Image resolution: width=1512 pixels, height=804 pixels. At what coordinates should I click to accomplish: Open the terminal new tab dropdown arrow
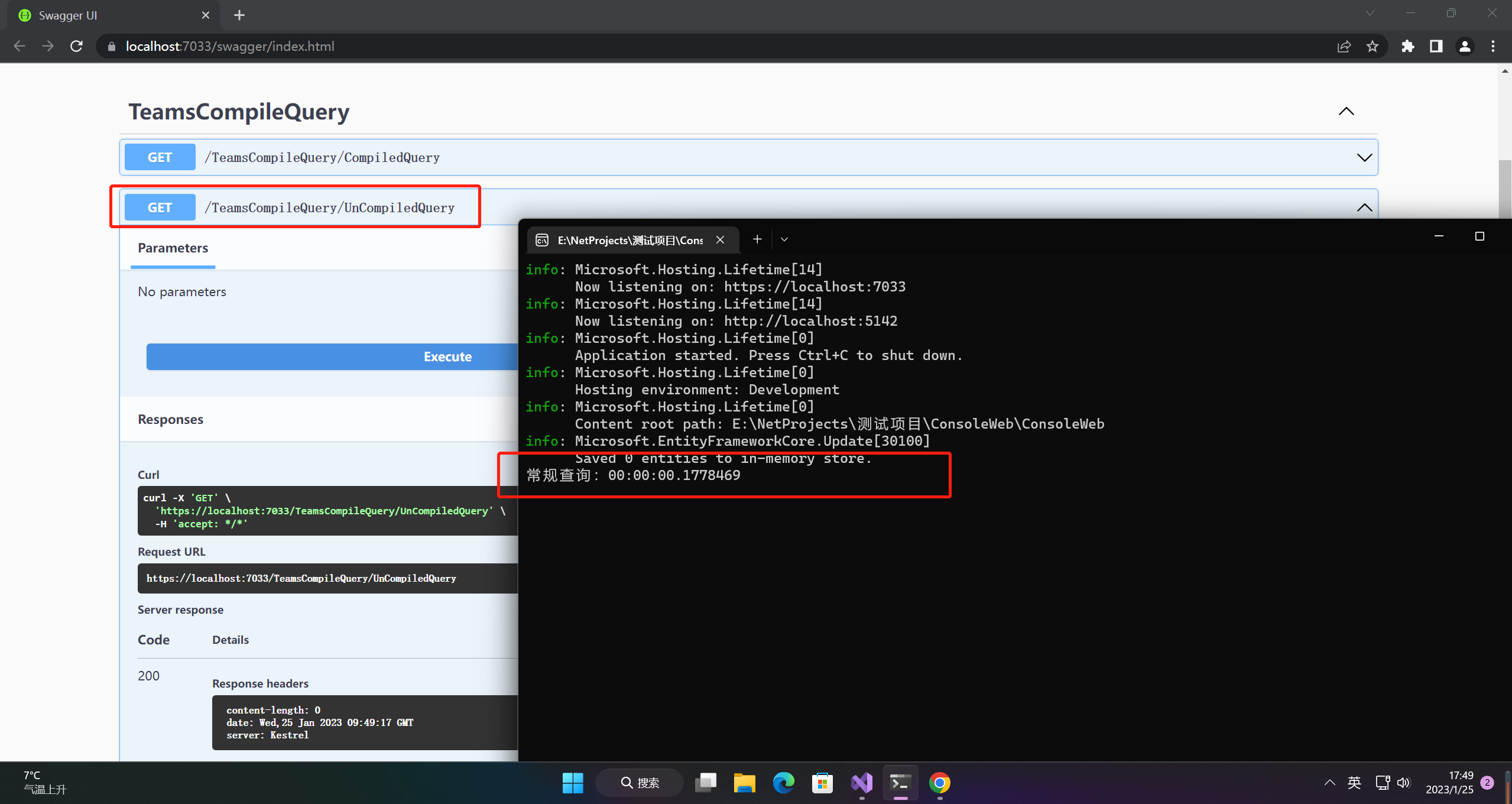784,239
